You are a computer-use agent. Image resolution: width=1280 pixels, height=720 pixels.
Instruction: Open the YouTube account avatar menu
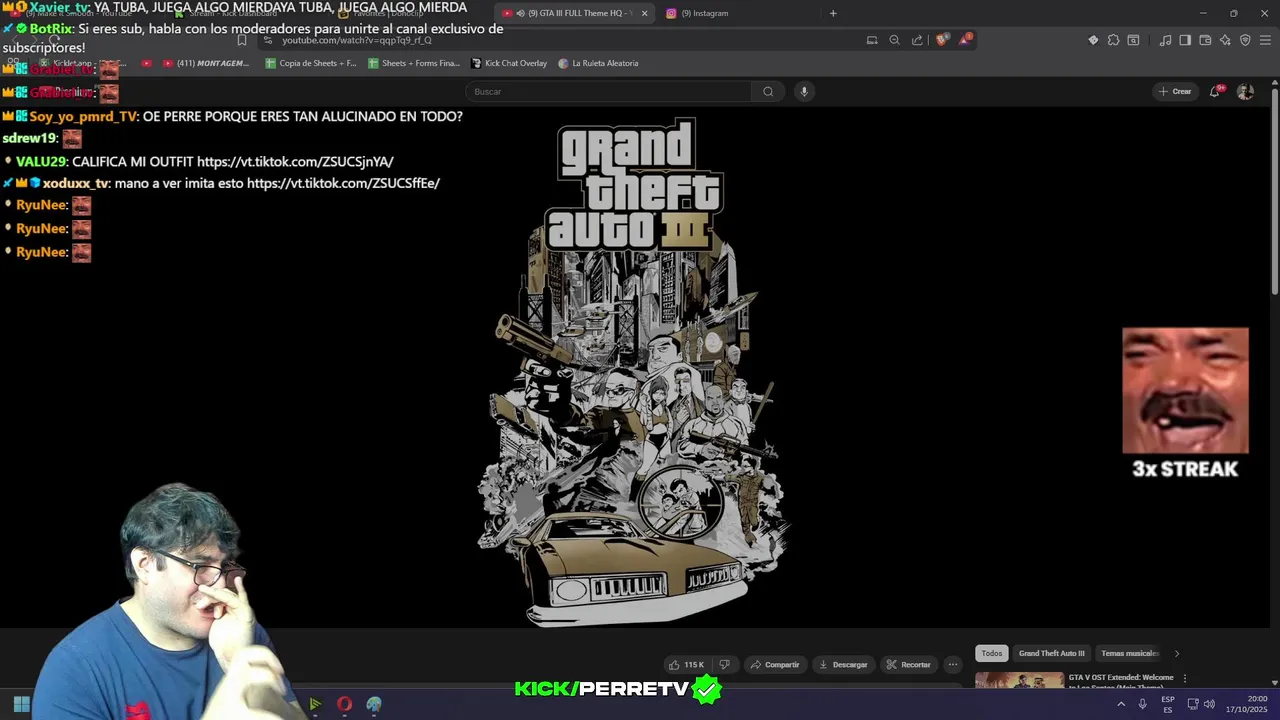click(x=1245, y=92)
